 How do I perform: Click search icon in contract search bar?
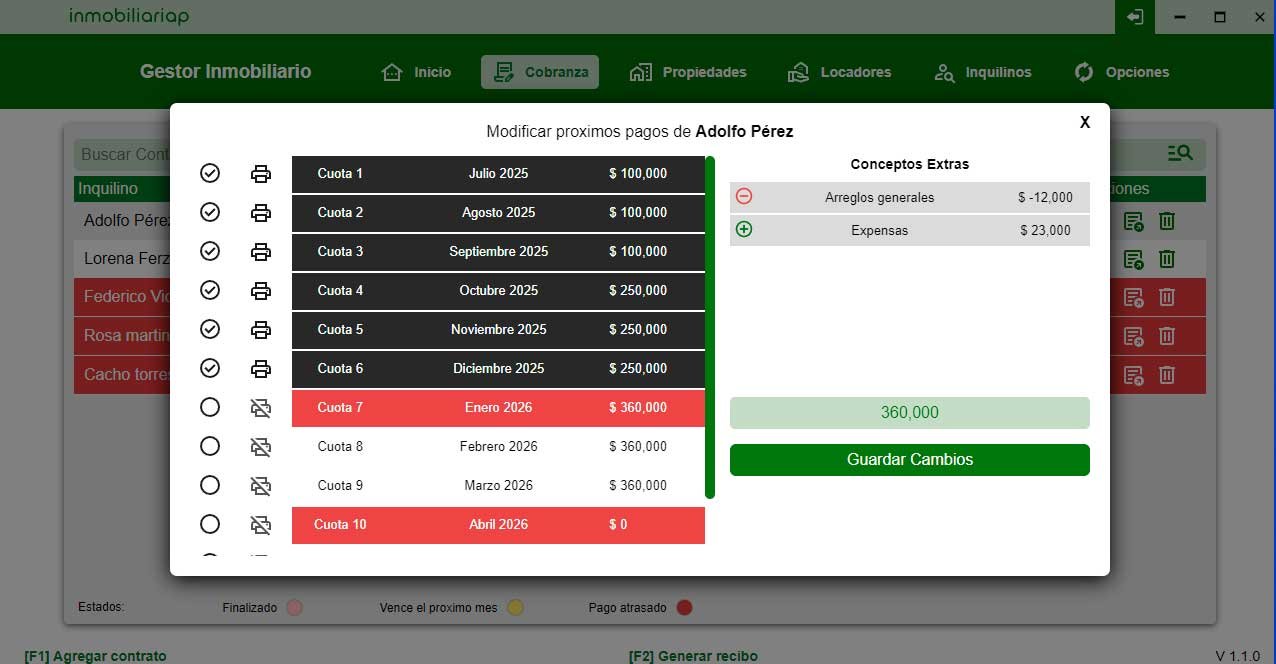coord(1180,153)
